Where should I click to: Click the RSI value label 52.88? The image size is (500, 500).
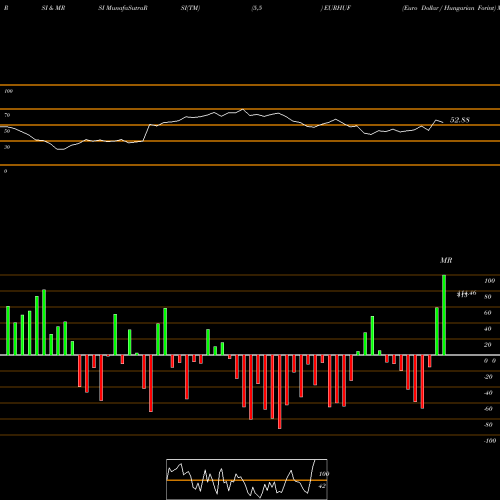click(x=460, y=120)
